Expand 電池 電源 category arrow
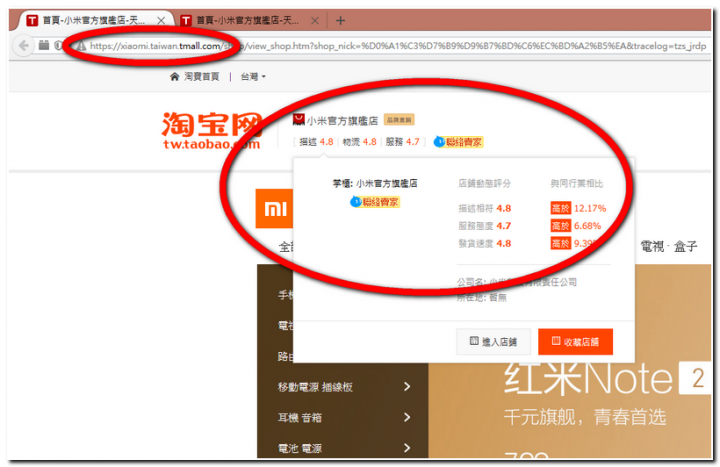This screenshot has width=720, height=467. click(407, 448)
